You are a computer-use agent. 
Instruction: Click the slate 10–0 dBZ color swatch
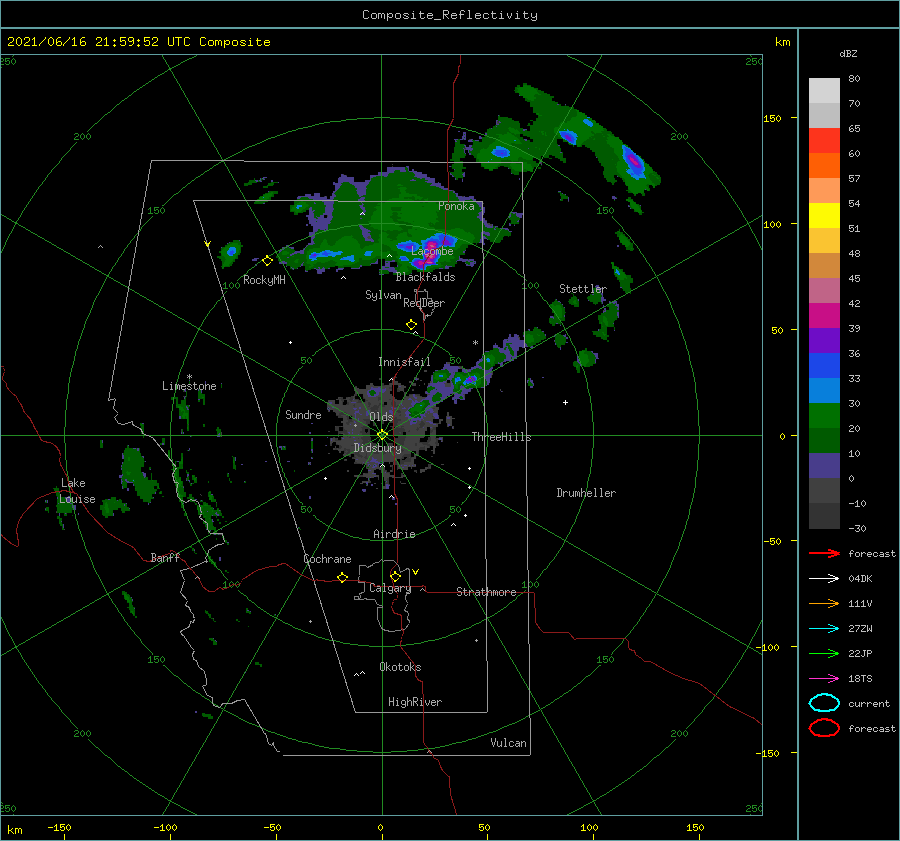(824, 466)
